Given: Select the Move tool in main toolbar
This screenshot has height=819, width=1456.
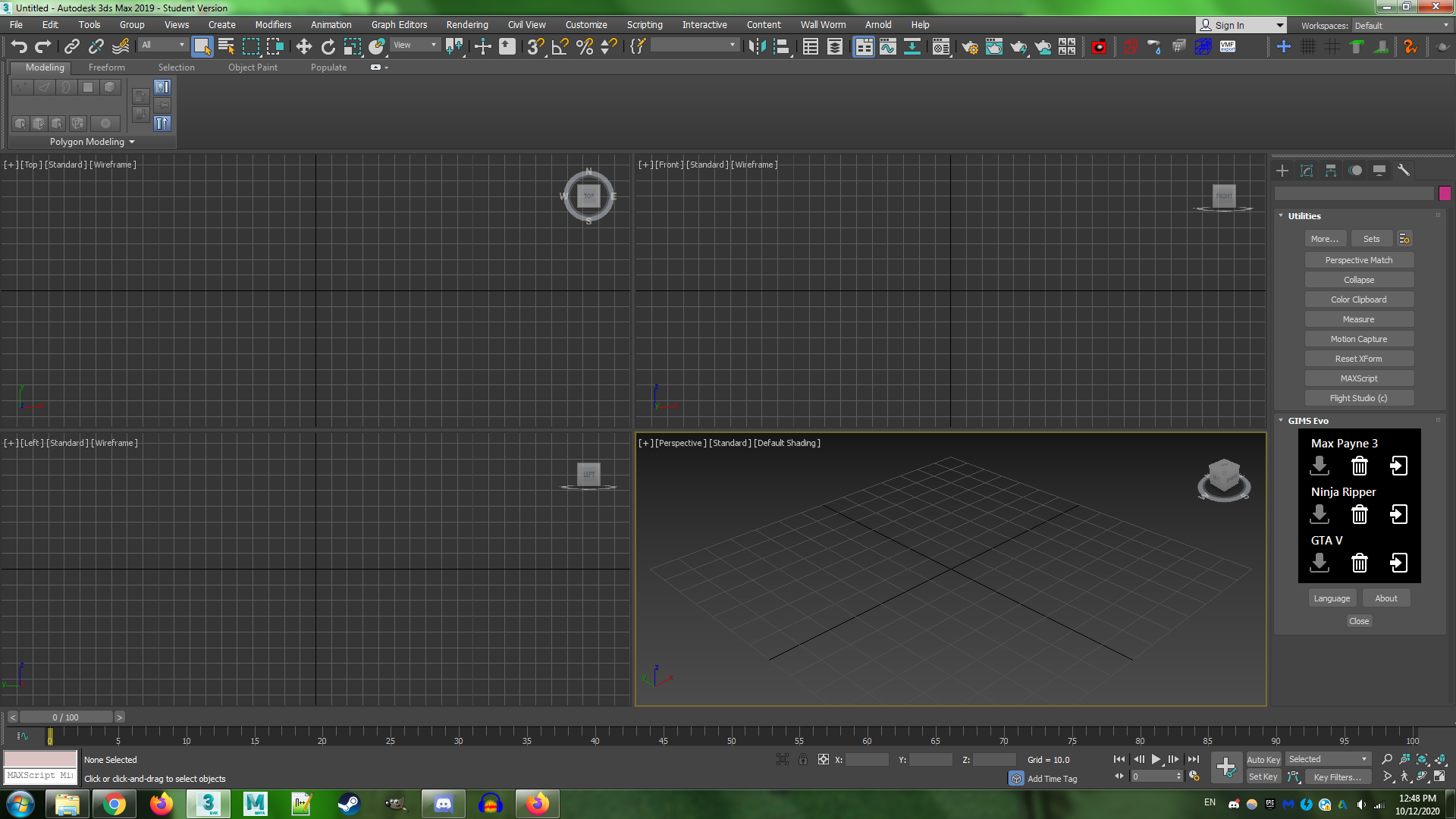Looking at the screenshot, I should coord(303,47).
